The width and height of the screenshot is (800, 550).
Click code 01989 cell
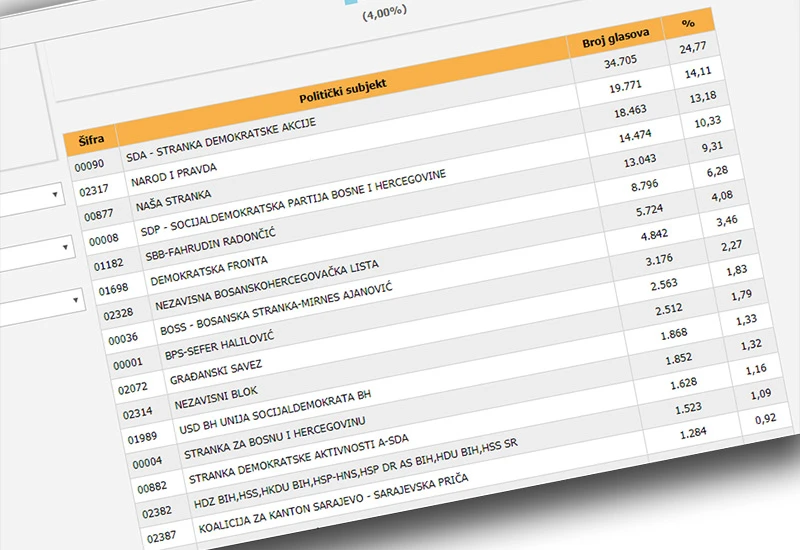coord(142,438)
